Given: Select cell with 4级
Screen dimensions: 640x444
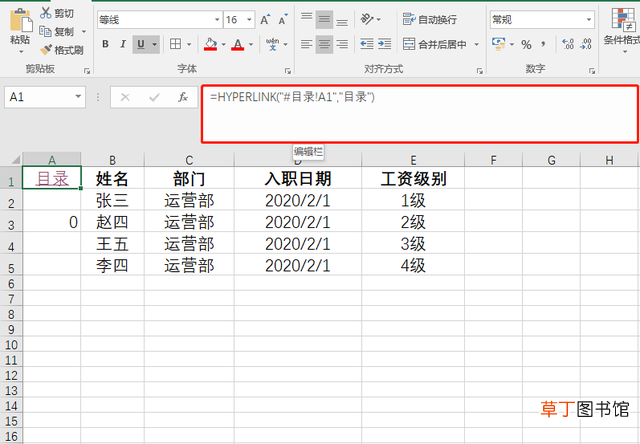Looking at the screenshot, I should [413, 266].
